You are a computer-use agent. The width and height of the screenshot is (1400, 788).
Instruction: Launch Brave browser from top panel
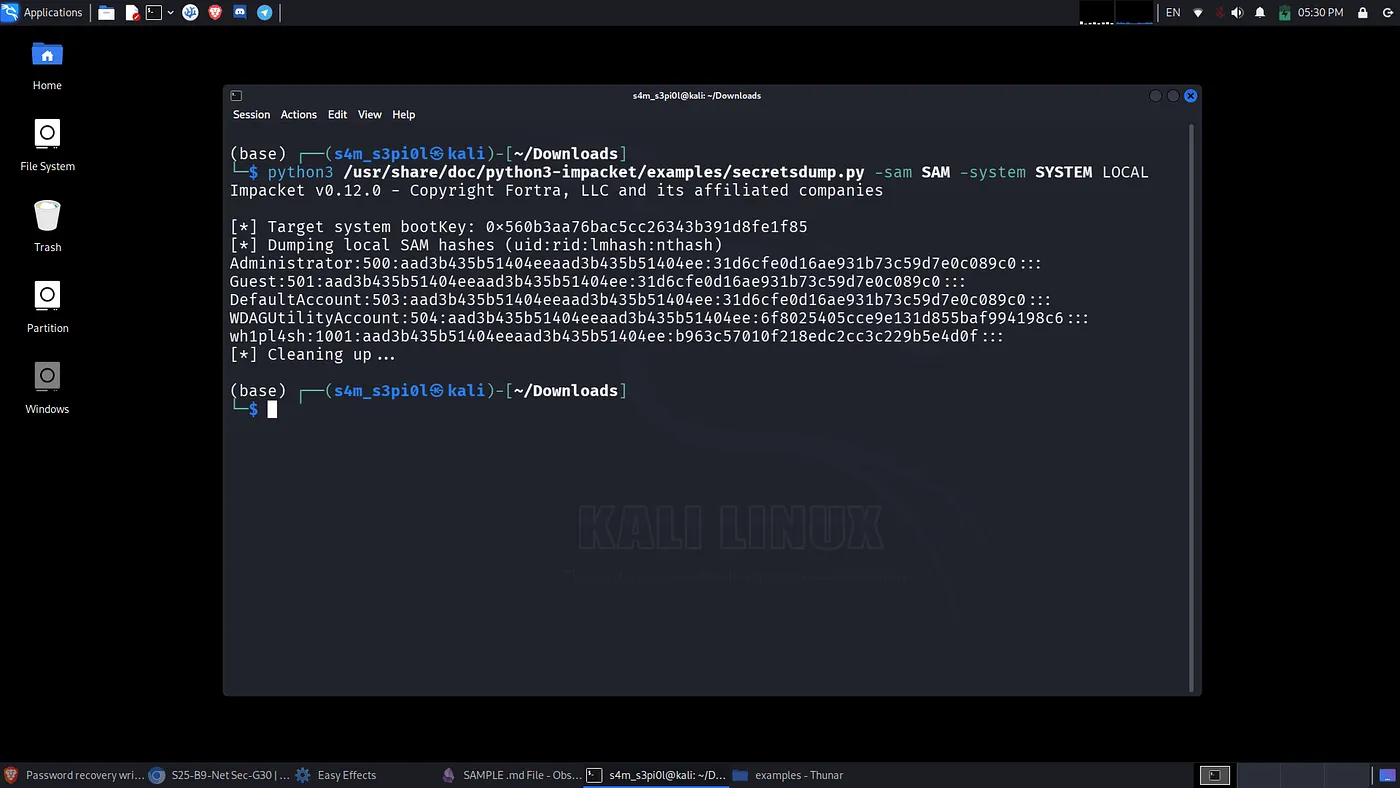pyautogui.click(x=215, y=13)
